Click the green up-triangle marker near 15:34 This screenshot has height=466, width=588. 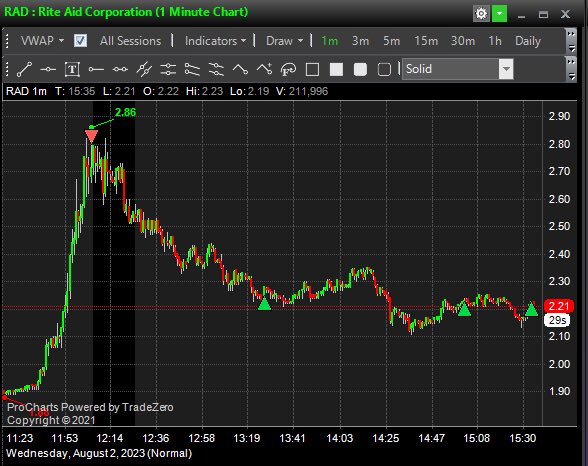(531, 309)
